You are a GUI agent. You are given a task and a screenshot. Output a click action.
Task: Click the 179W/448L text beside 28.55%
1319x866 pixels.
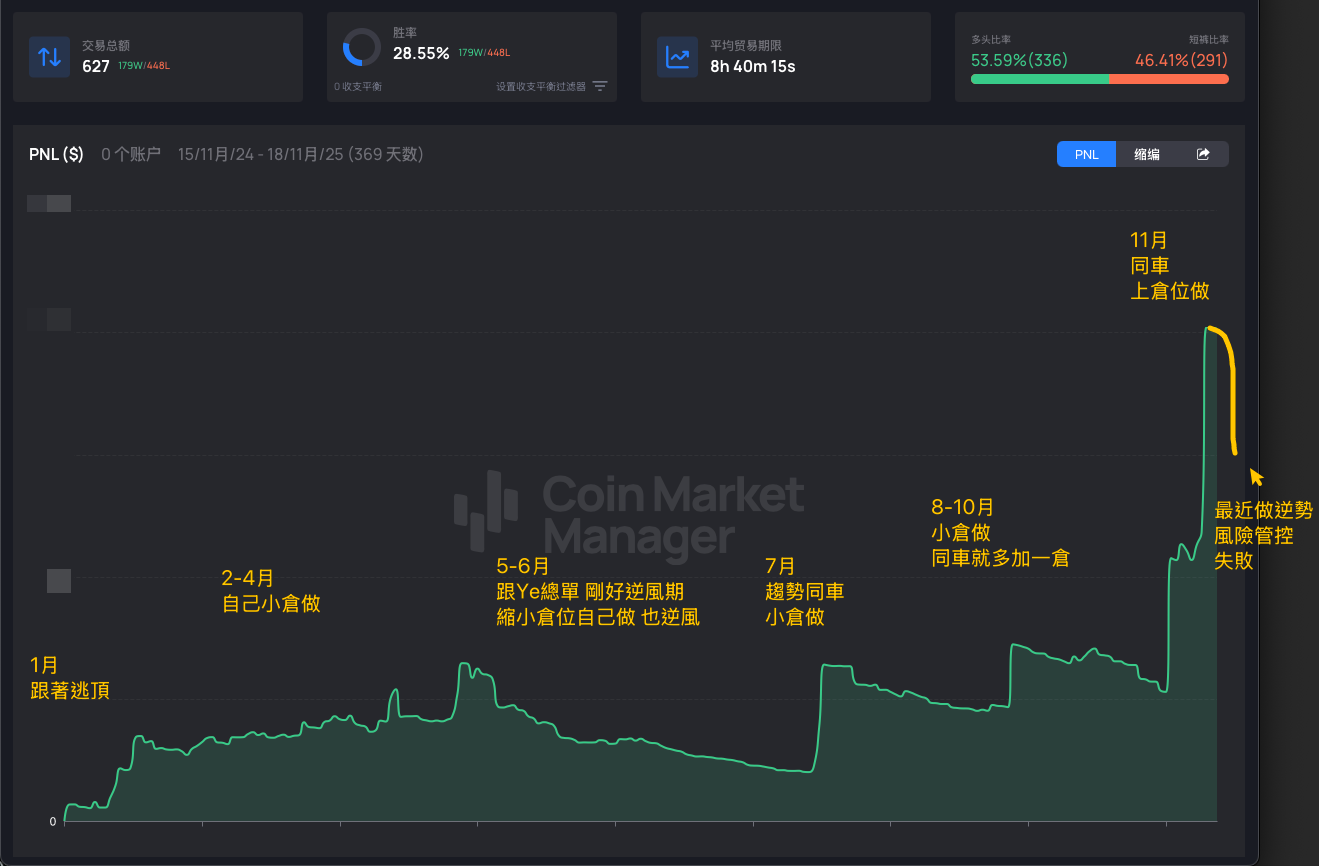[484, 53]
